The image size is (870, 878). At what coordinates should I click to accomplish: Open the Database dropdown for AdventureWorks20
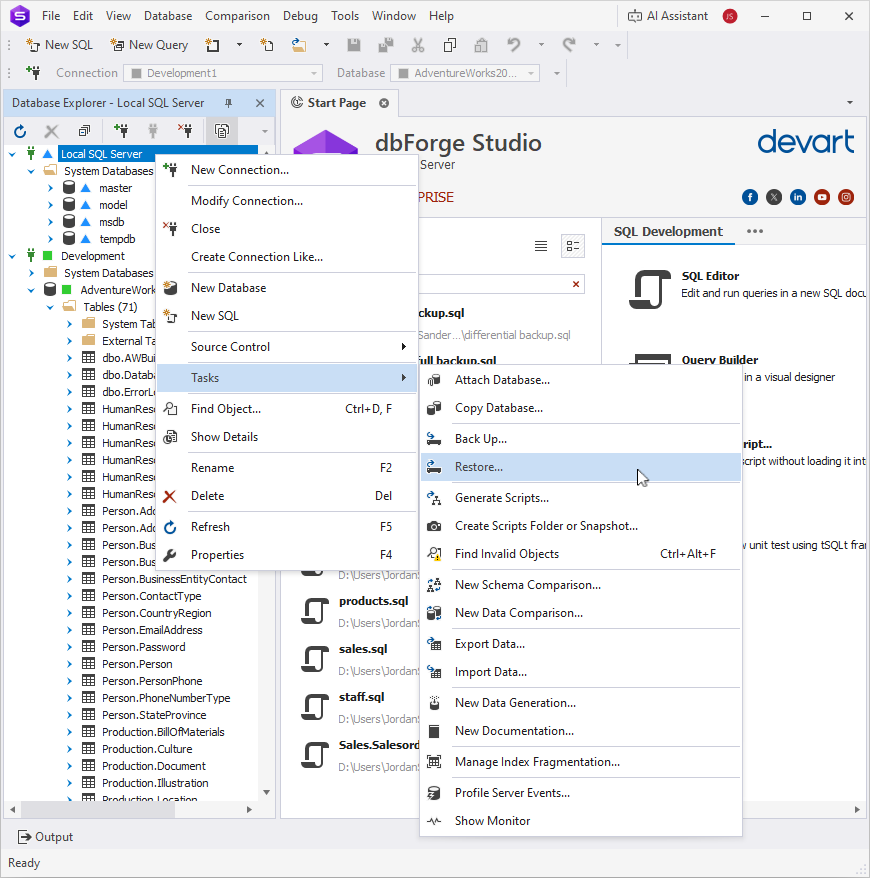coord(531,72)
